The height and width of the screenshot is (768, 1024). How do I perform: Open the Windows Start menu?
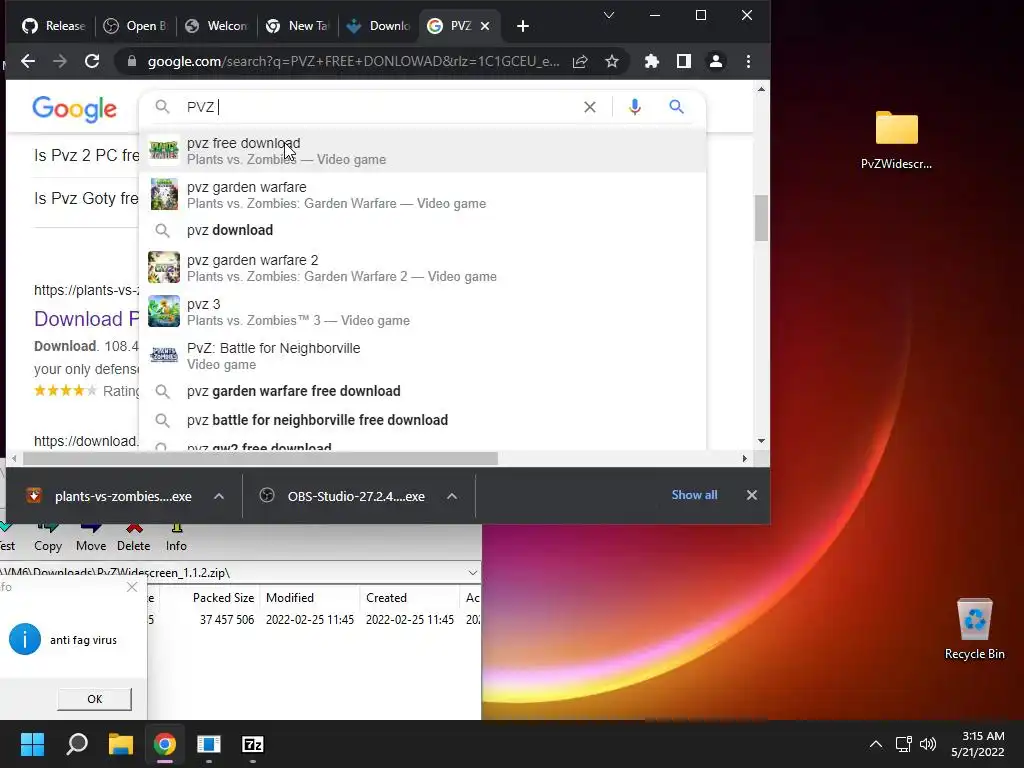[32, 744]
